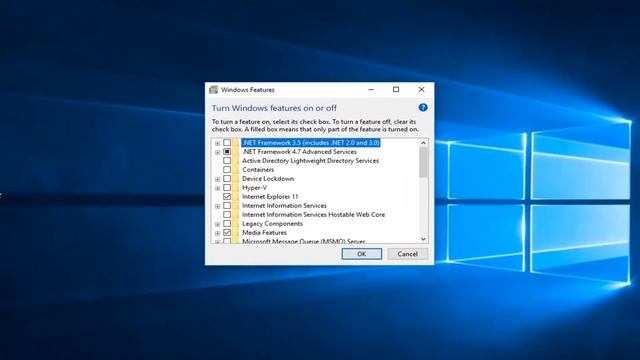Expand the Internet Information Services node
This screenshot has width=640, height=360.
(x=218, y=206)
